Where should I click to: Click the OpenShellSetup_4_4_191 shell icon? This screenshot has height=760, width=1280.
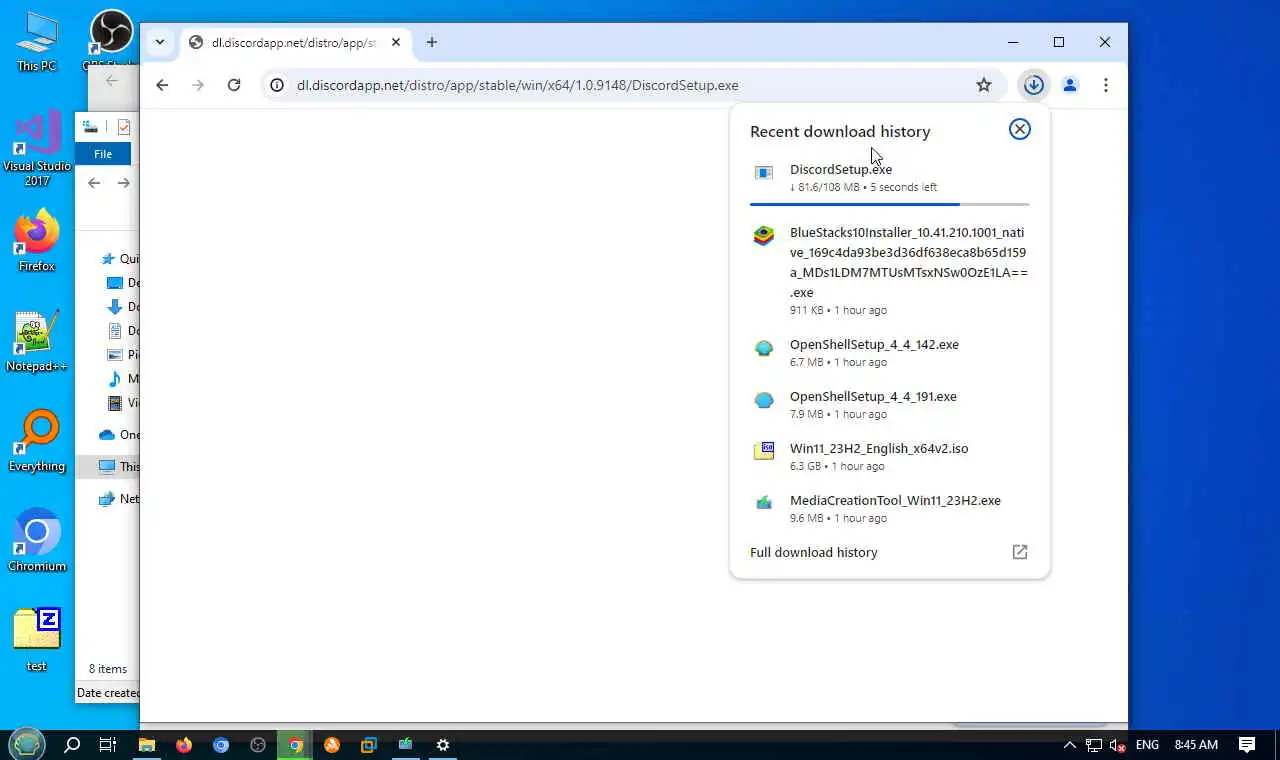[x=764, y=400]
